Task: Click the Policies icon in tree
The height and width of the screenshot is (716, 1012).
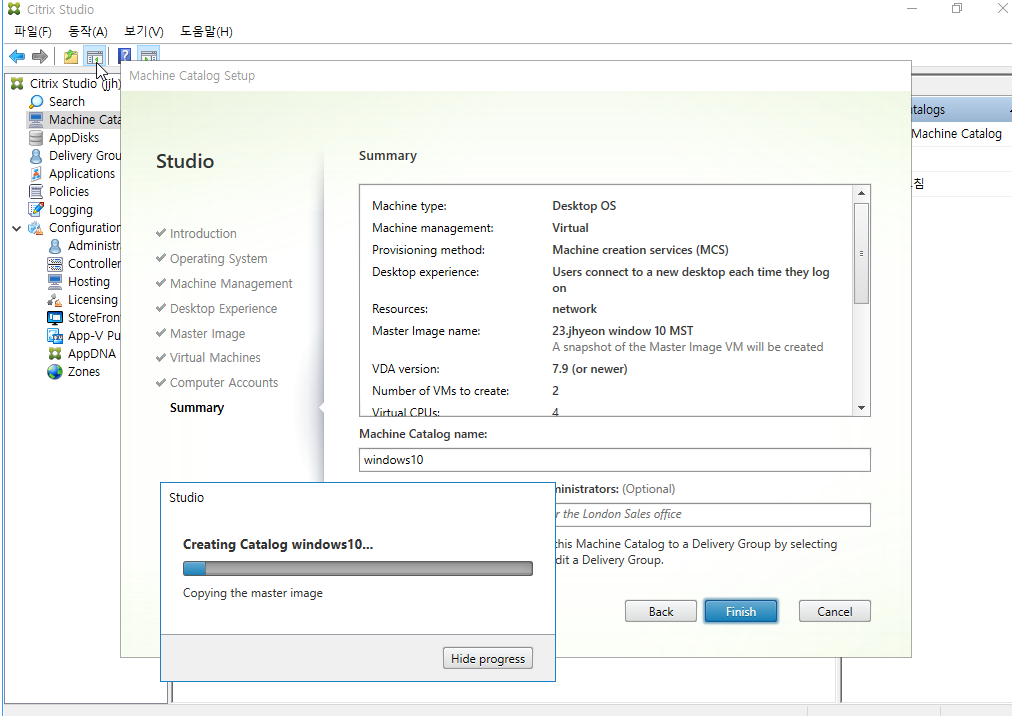Action: 36,192
